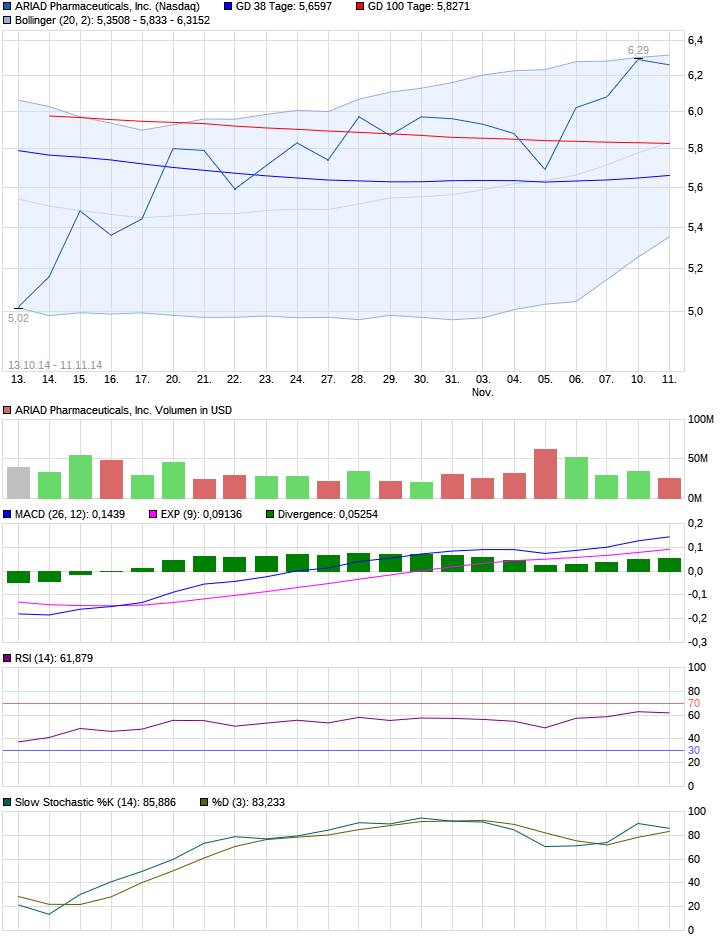Click the blue 30 RSI threshold label
Screen dimensions: 726x940
[694, 751]
